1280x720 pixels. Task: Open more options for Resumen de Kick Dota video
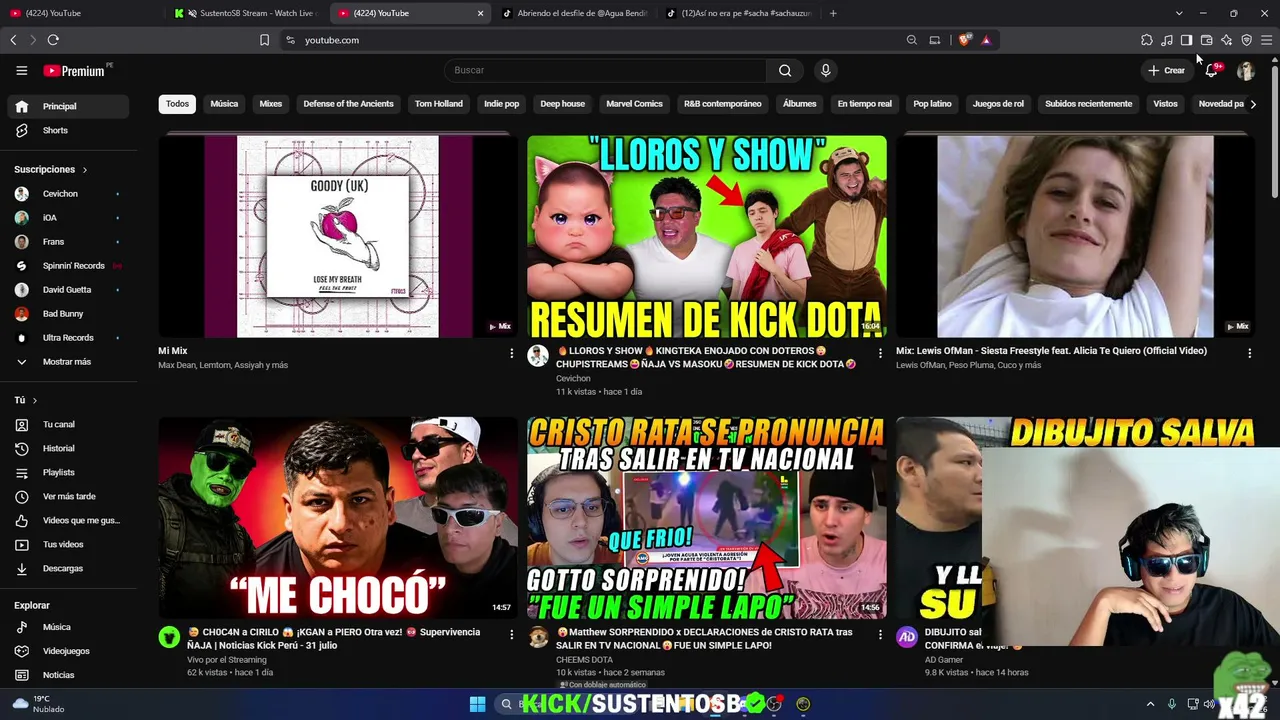pos(880,353)
